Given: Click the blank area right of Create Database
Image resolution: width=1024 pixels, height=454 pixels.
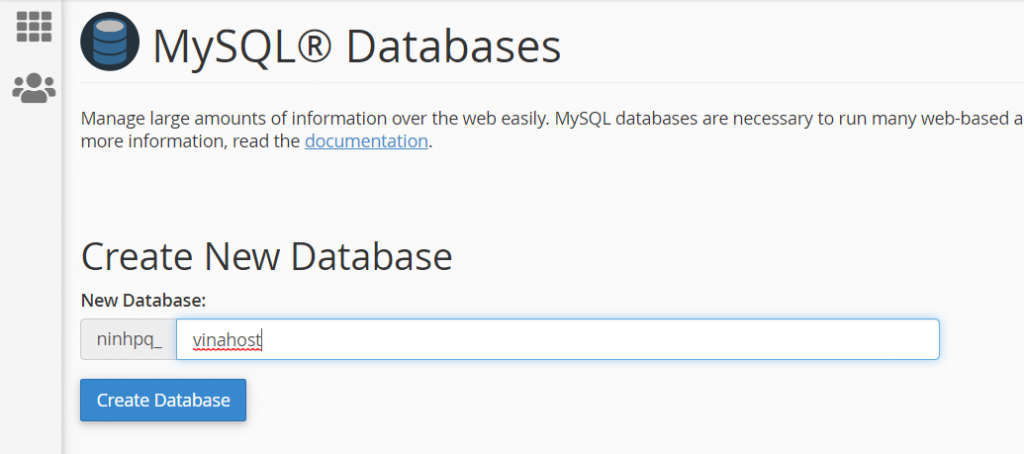Looking at the screenshot, I should (600, 400).
